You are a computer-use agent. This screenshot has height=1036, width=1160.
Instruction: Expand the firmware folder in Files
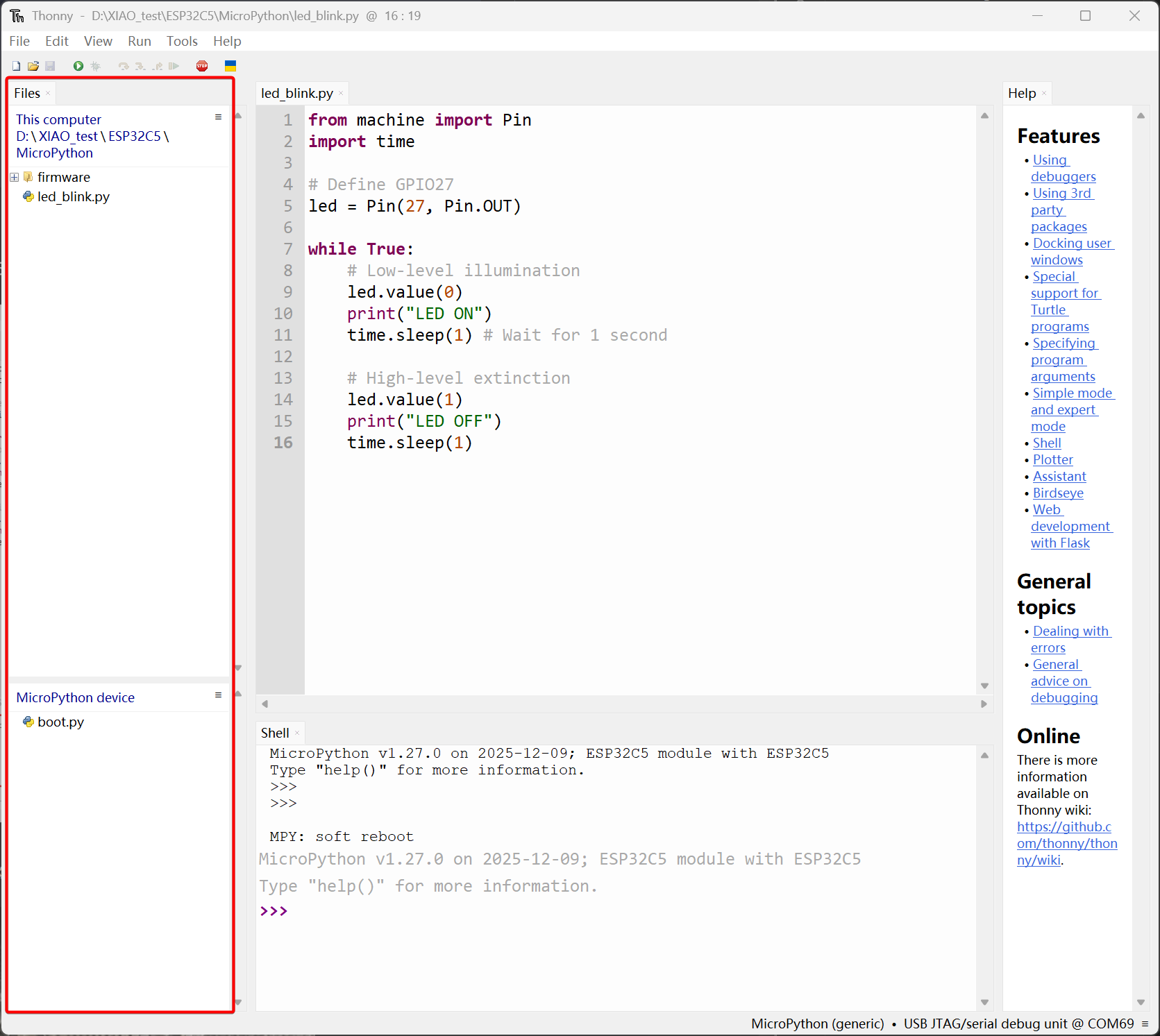click(x=14, y=178)
